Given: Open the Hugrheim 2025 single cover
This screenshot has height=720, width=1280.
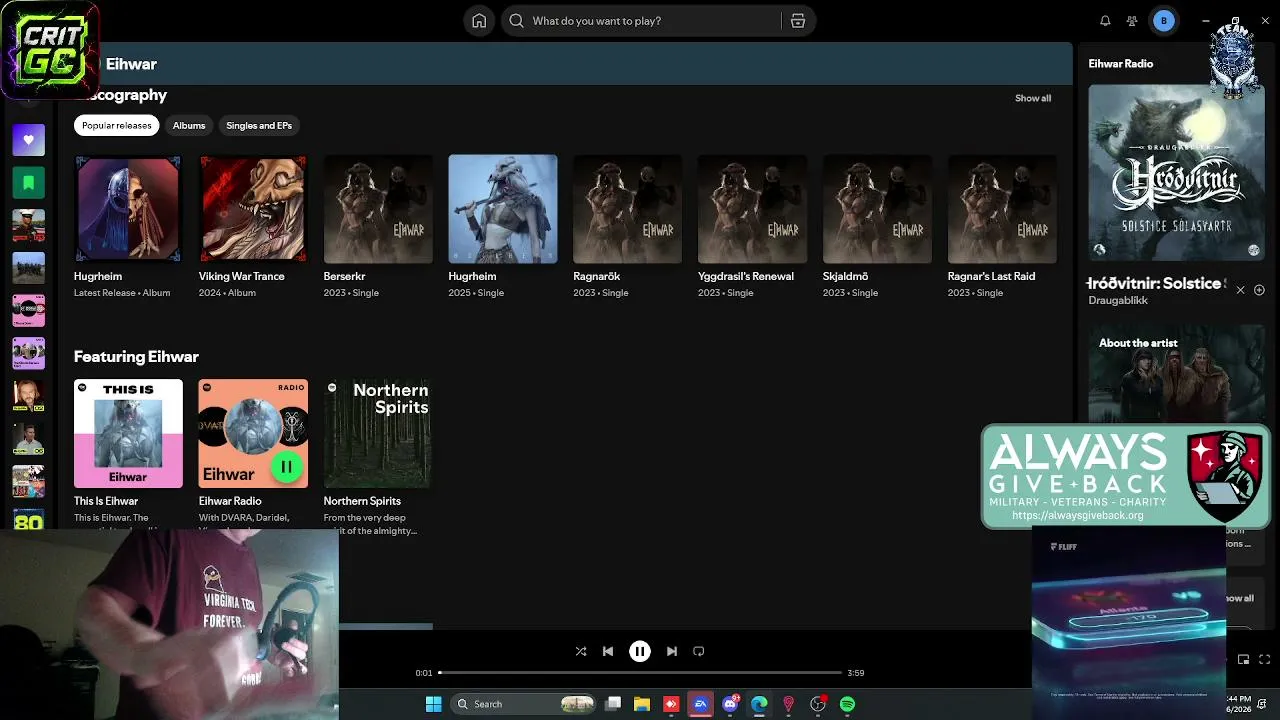Looking at the screenshot, I should [503, 209].
